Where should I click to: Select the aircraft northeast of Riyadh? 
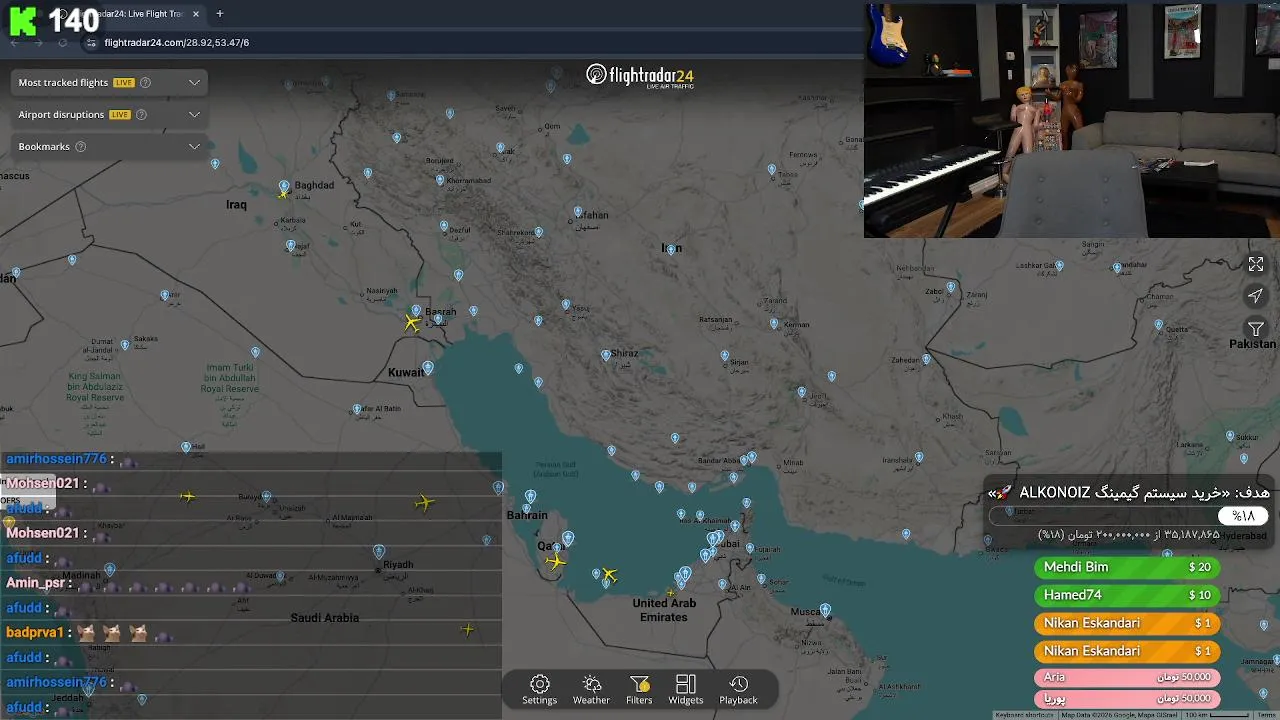coord(424,502)
